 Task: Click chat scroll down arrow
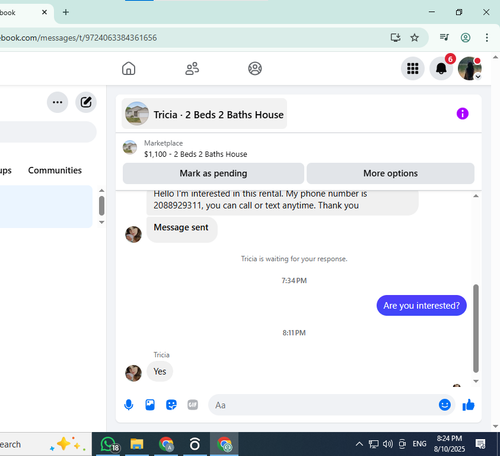476,381
